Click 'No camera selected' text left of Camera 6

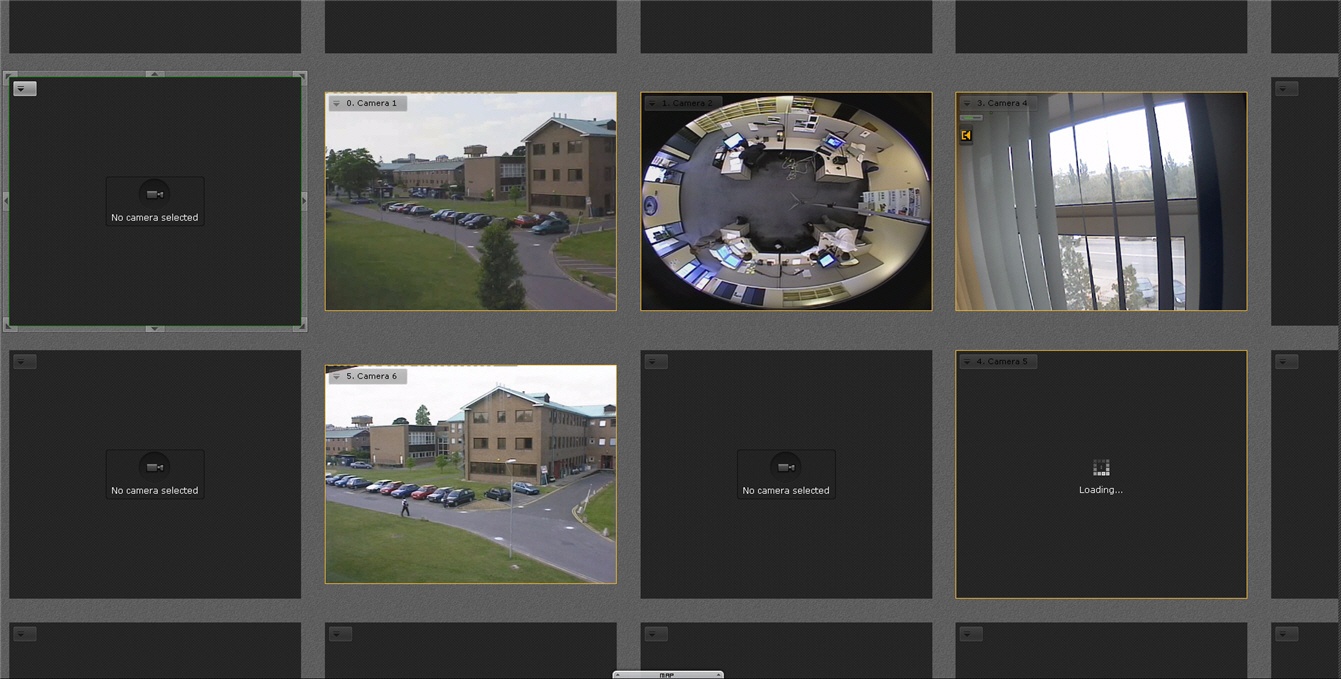154,490
